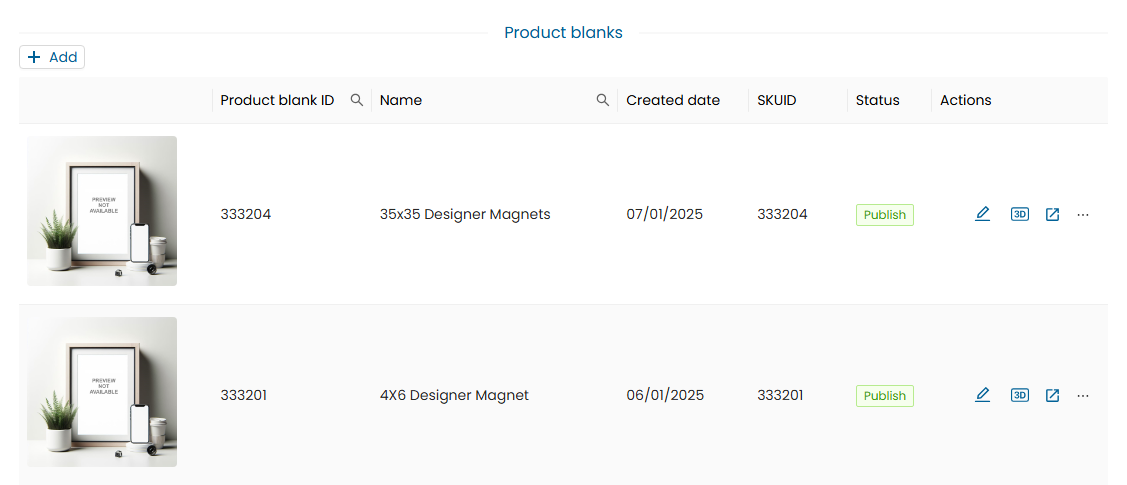
Task: Select thumbnail image of 4X6 Designer Magnet
Action: (x=102, y=392)
